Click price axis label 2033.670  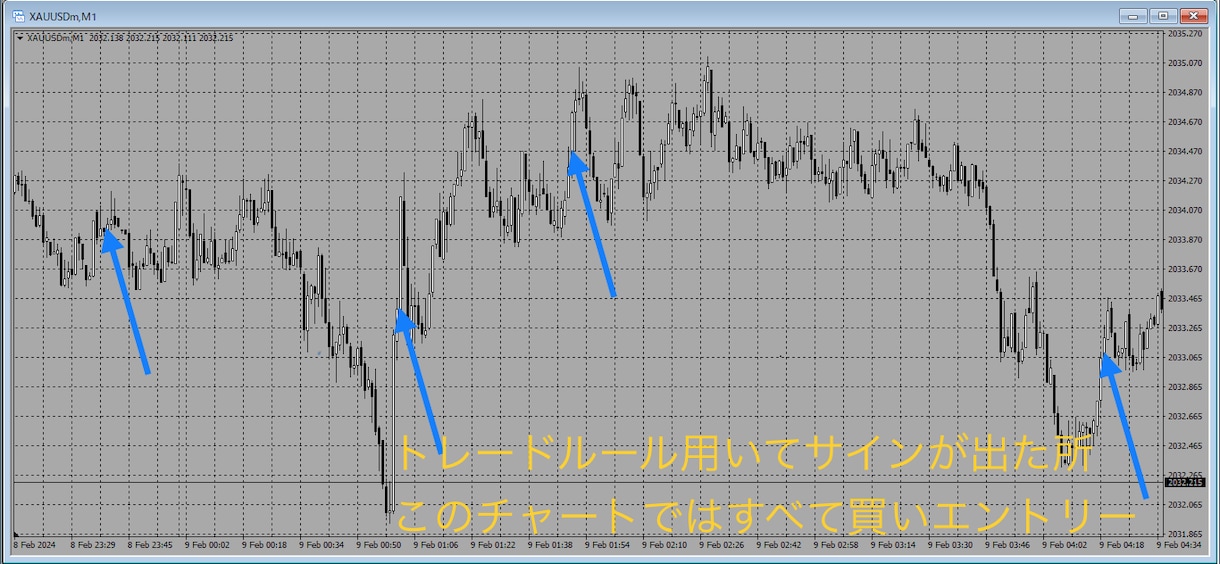click(x=1185, y=269)
